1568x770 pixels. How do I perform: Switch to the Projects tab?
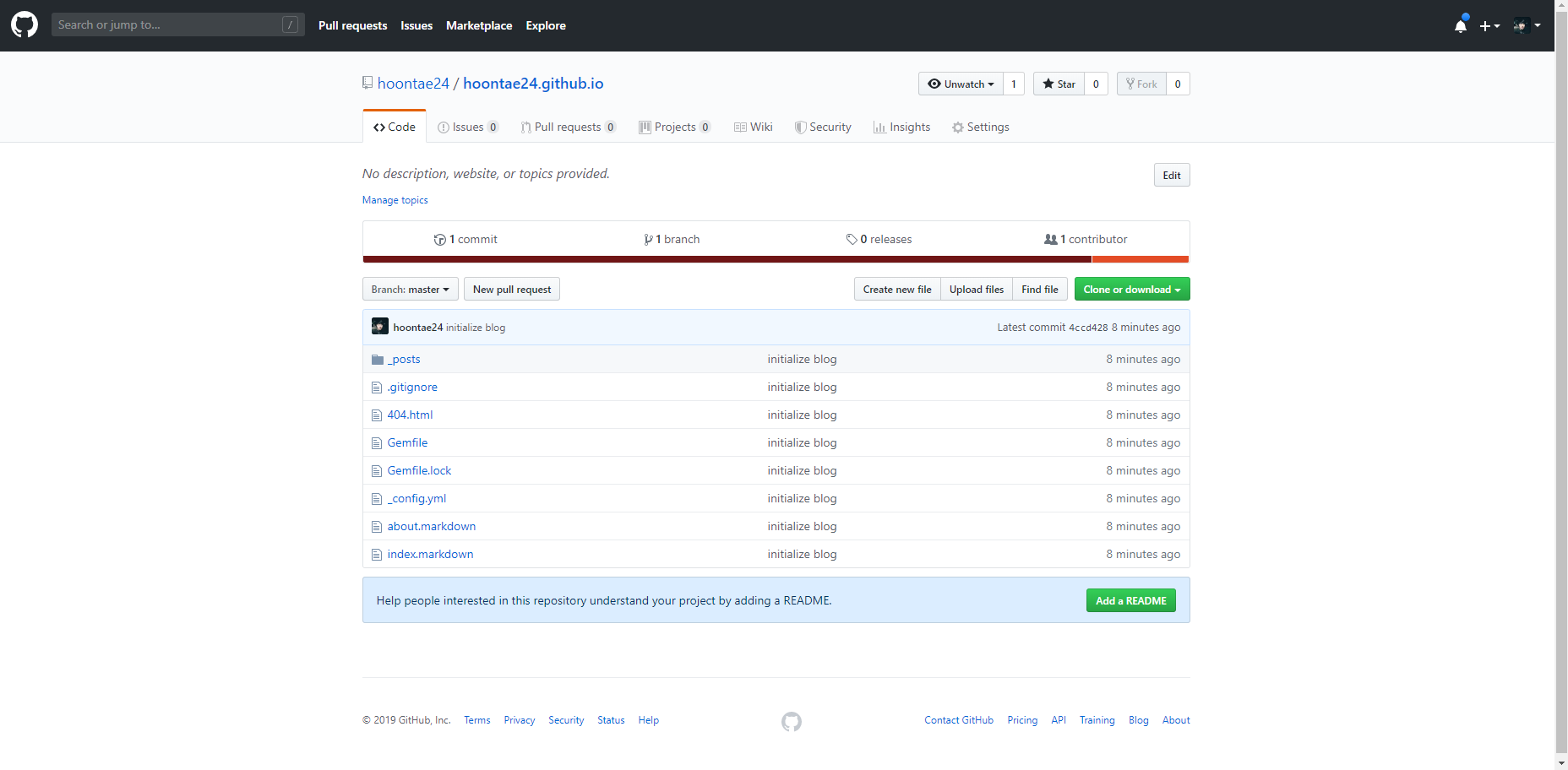click(x=675, y=127)
